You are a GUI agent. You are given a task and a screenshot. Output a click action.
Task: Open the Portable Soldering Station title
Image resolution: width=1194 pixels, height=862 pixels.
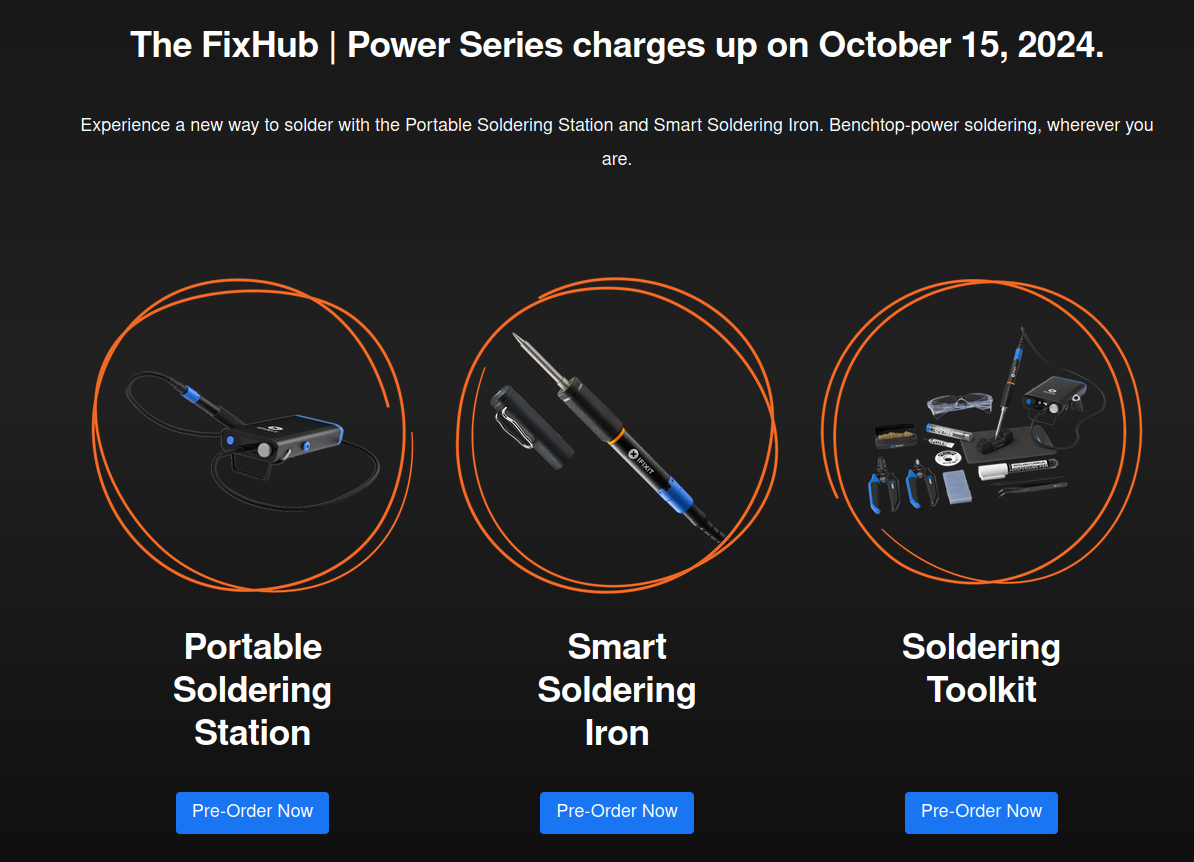[252, 690]
